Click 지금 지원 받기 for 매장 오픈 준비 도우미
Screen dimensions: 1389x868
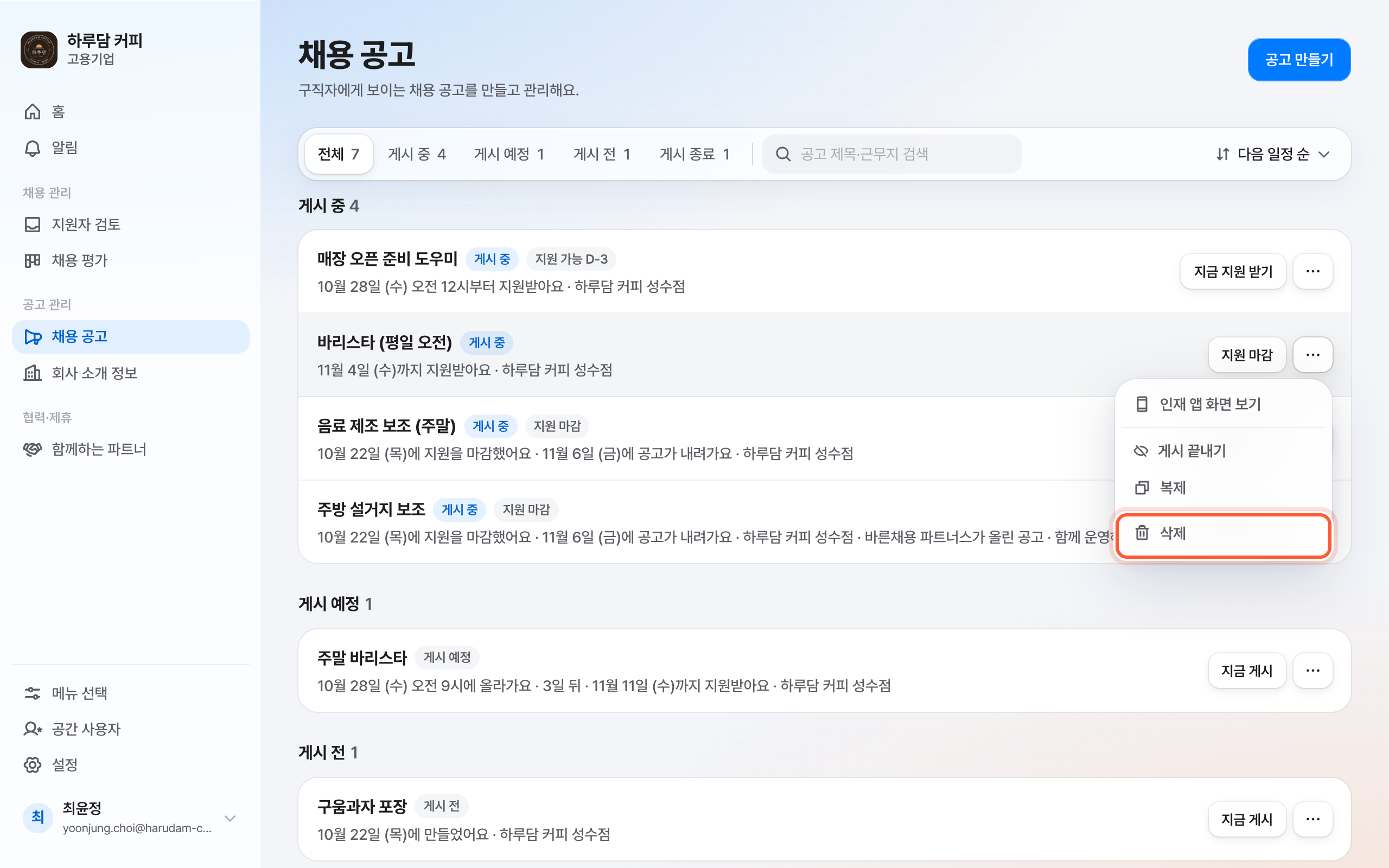pyautogui.click(x=1233, y=272)
